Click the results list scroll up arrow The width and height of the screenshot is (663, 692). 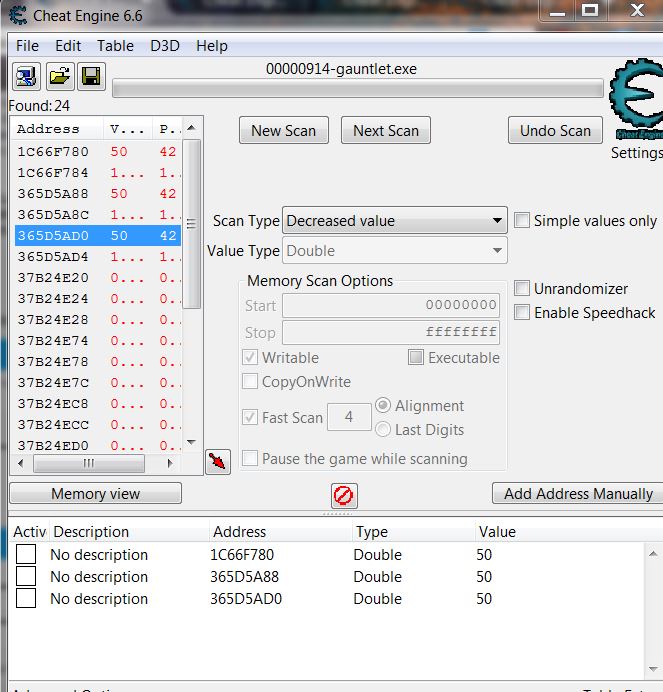point(191,128)
